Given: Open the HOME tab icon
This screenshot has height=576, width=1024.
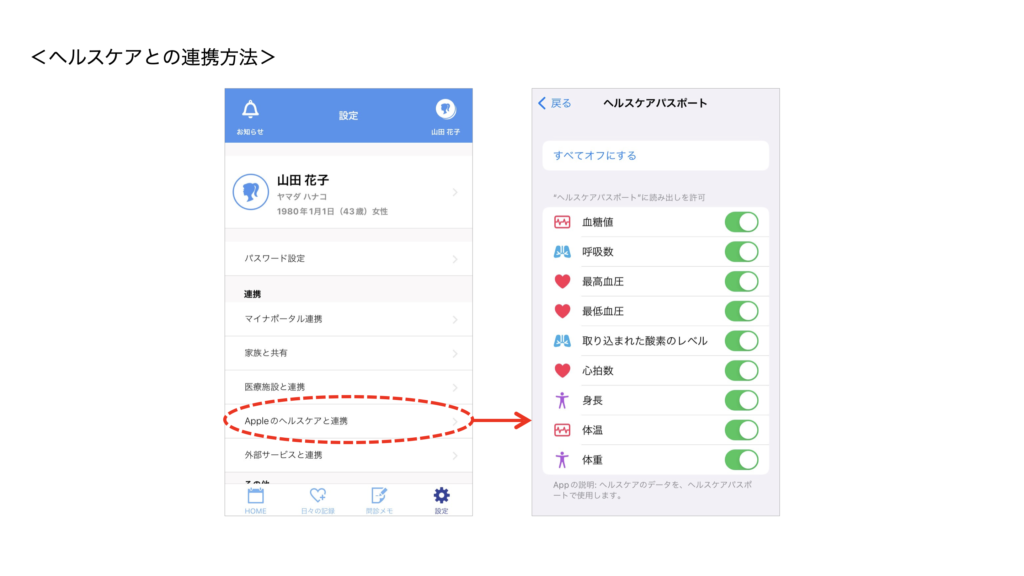Looking at the screenshot, I should (255, 495).
